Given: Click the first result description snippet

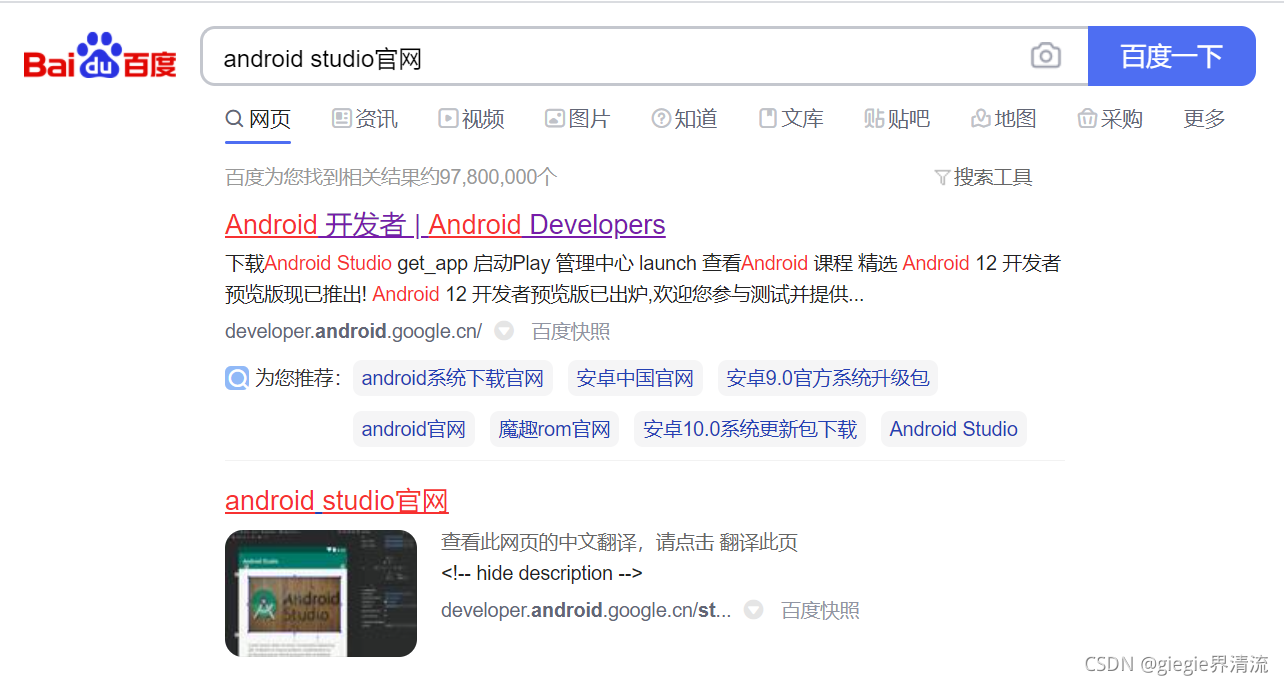Looking at the screenshot, I should [x=643, y=279].
